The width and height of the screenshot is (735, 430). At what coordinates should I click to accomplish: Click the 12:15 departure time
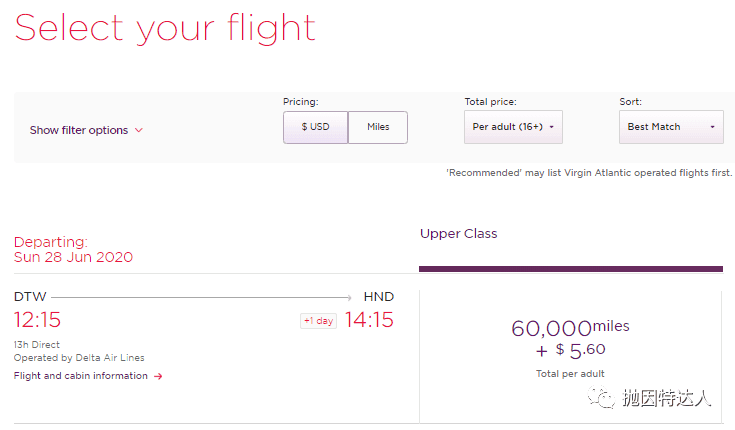[38, 320]
